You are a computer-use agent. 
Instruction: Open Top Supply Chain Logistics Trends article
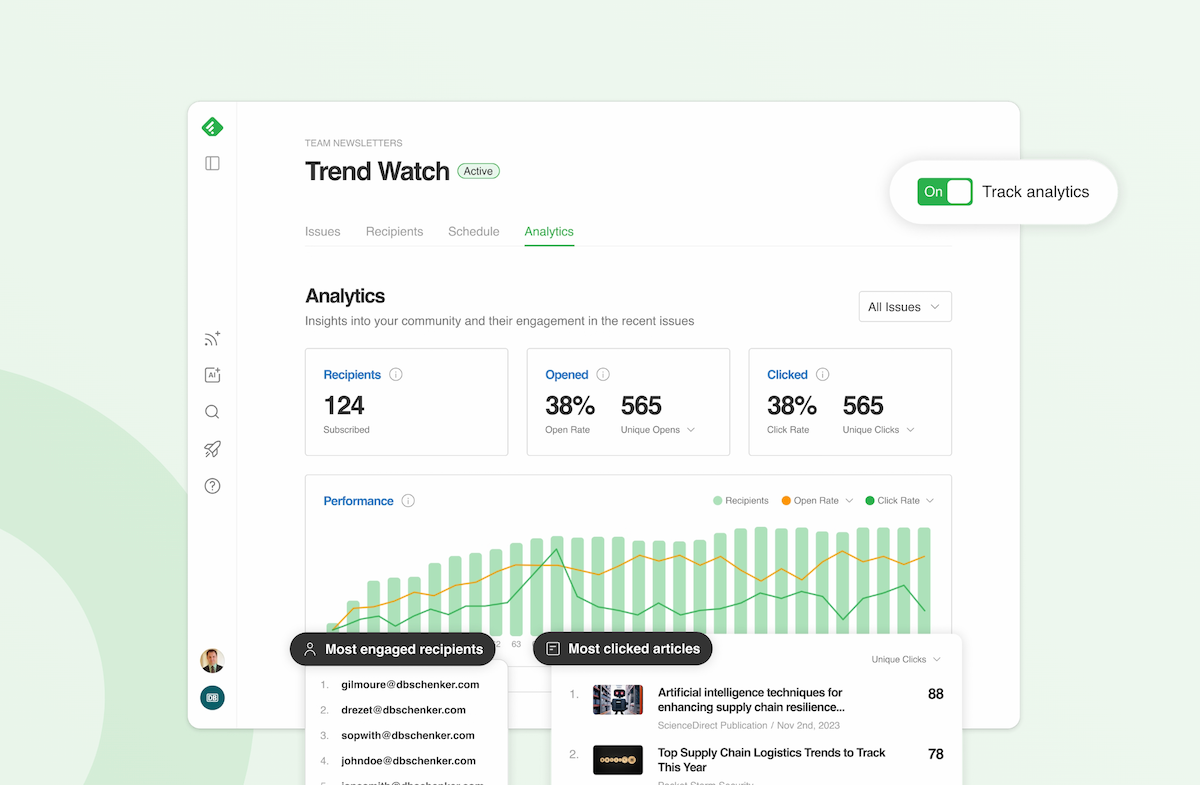click(x=771, y=760)
